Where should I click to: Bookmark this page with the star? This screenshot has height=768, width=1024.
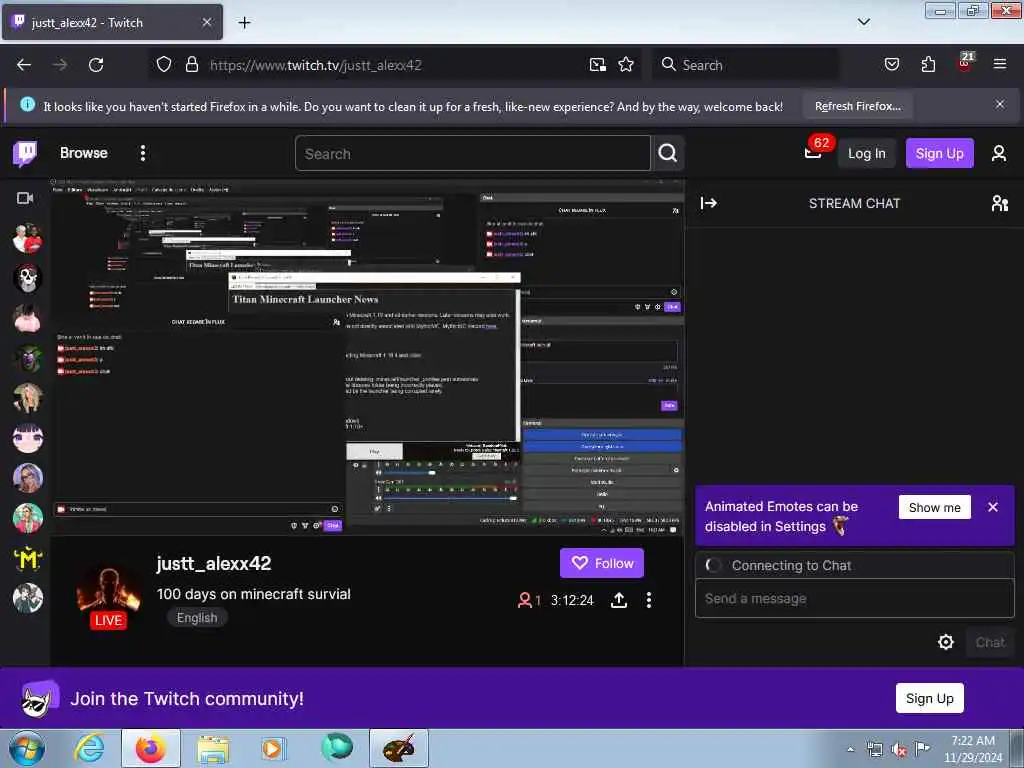coord(626,65)
